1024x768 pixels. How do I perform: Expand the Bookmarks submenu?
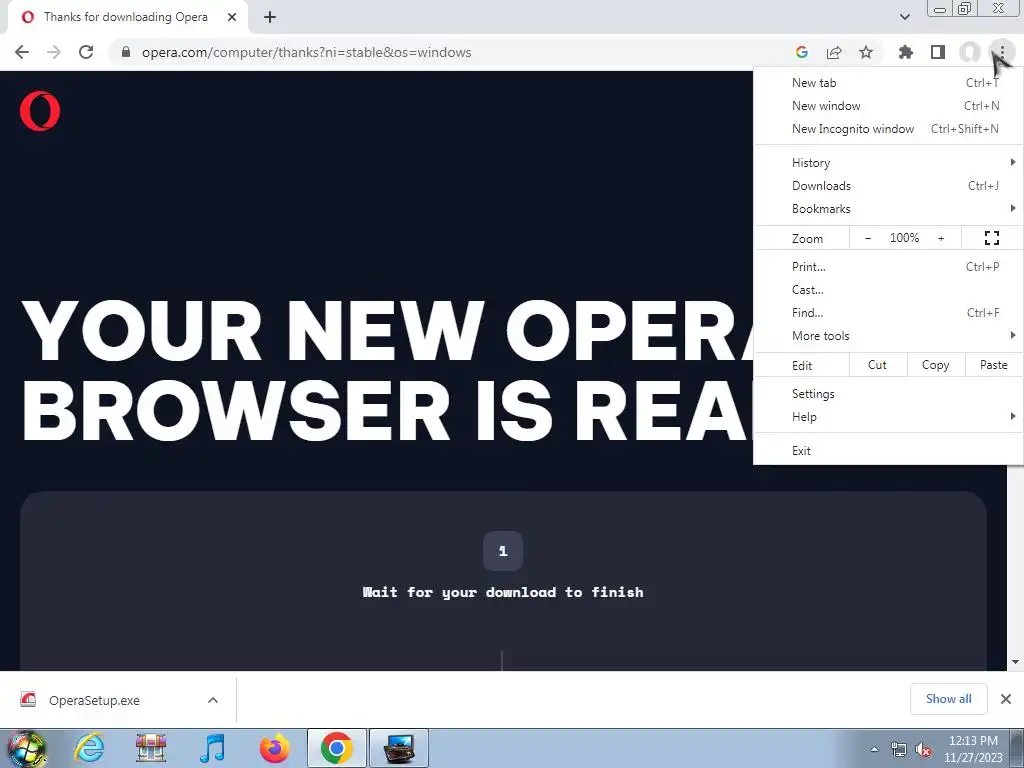pos(888,208)
